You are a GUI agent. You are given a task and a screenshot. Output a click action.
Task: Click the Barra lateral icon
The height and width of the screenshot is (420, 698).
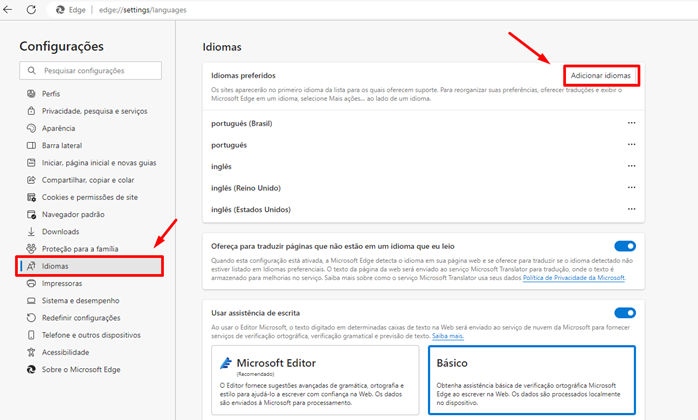[31, 145]
